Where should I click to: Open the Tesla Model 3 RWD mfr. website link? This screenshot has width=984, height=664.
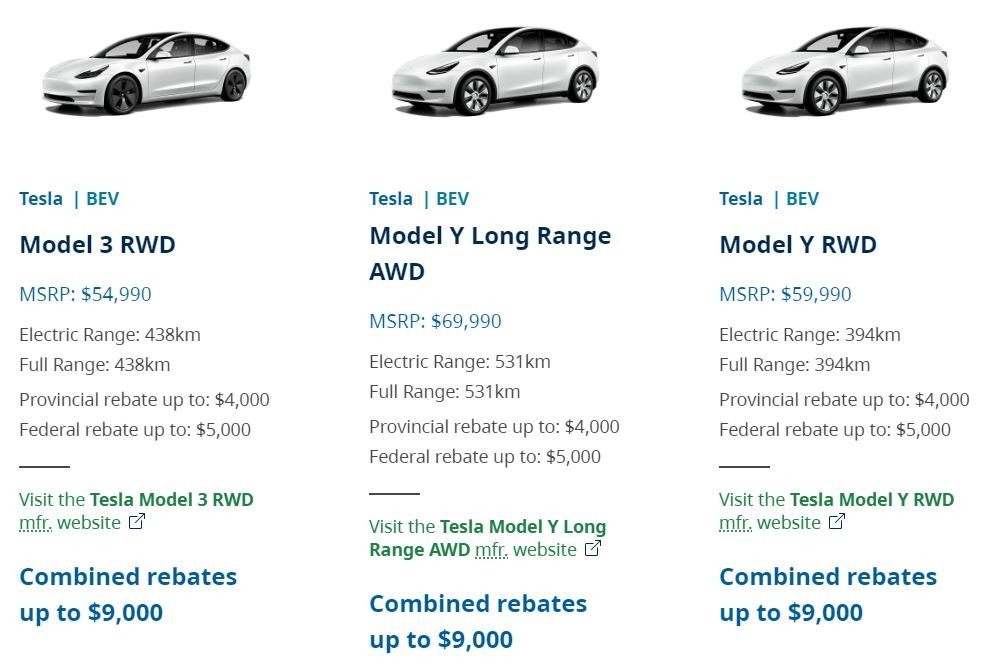click(x=136, y=511)
